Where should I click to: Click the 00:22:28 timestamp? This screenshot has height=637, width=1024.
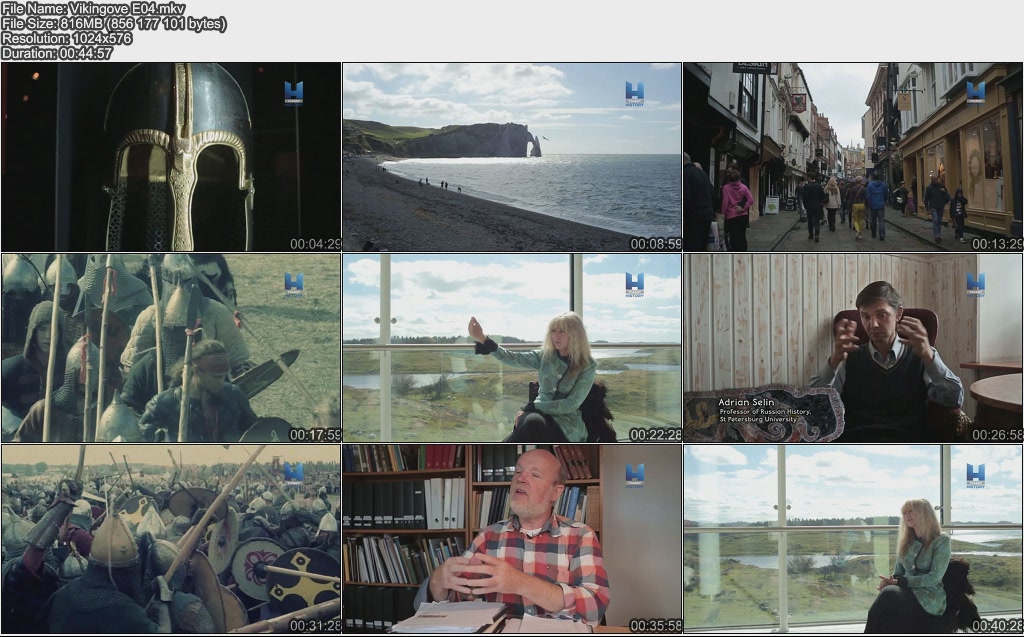coord(656,435)
